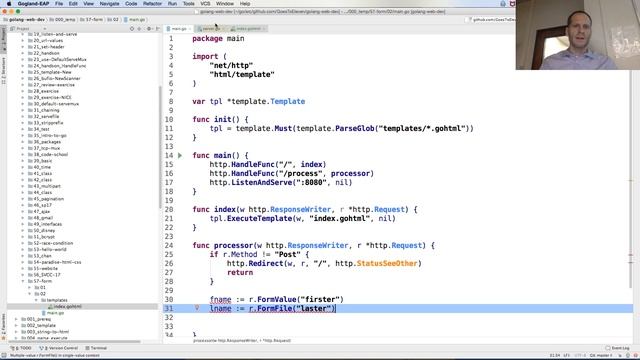Collapse the templates folder
Screen dimensions: 640x360
36,300
